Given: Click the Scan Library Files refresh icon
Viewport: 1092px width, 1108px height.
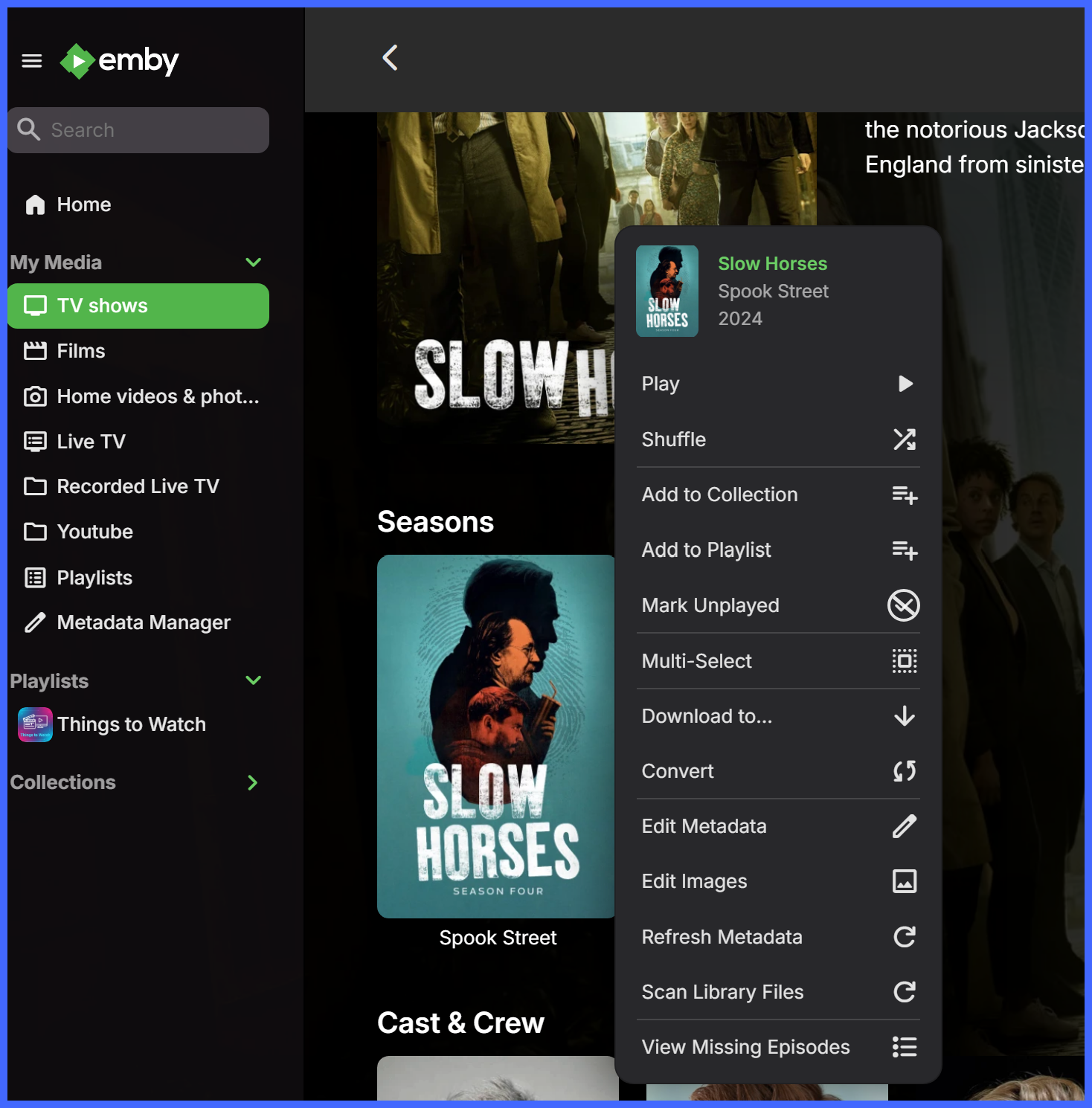Looking at the screenshot, I should pos(905,992).
